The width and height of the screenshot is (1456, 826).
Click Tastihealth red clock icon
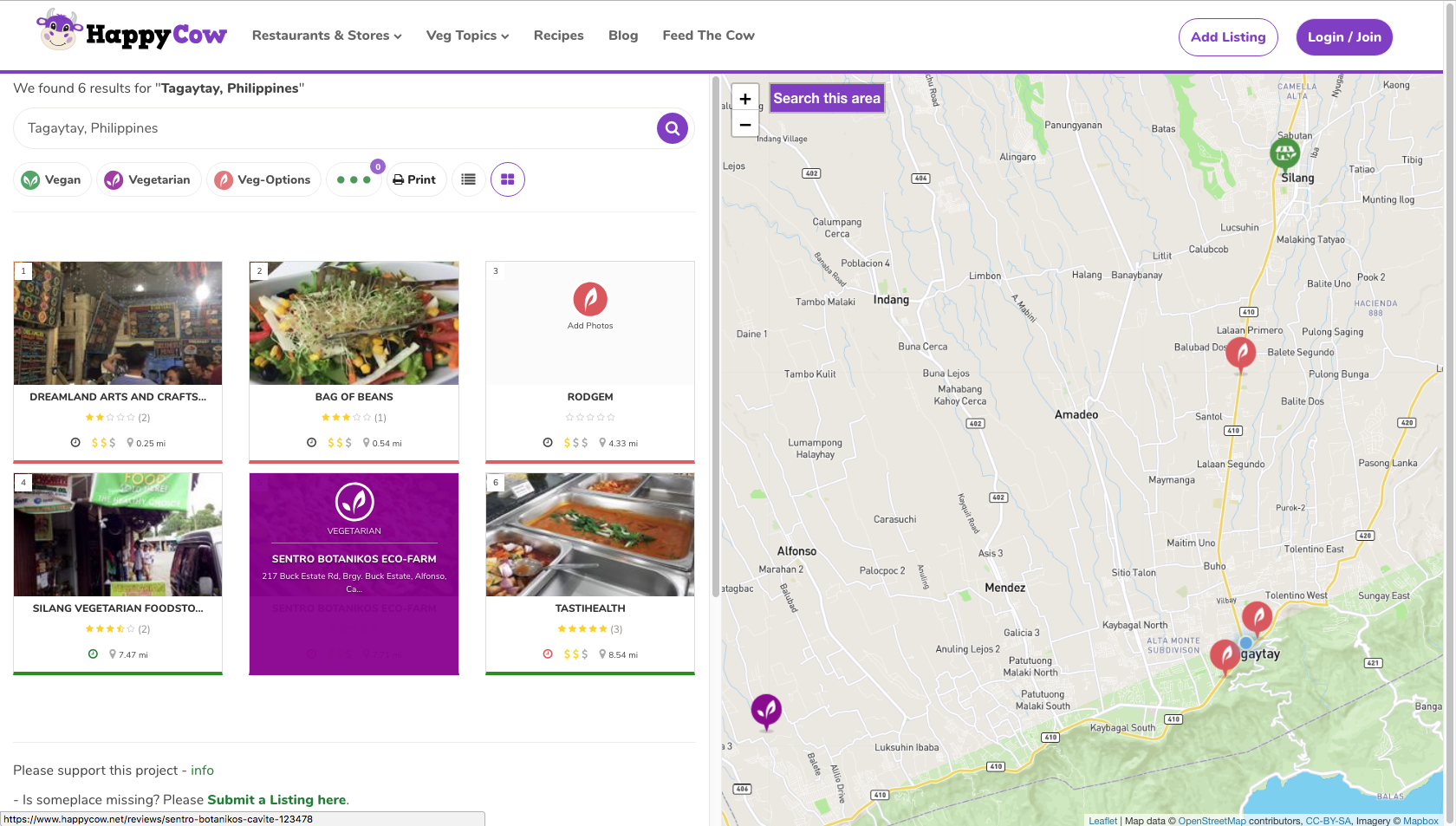(548, 654)
